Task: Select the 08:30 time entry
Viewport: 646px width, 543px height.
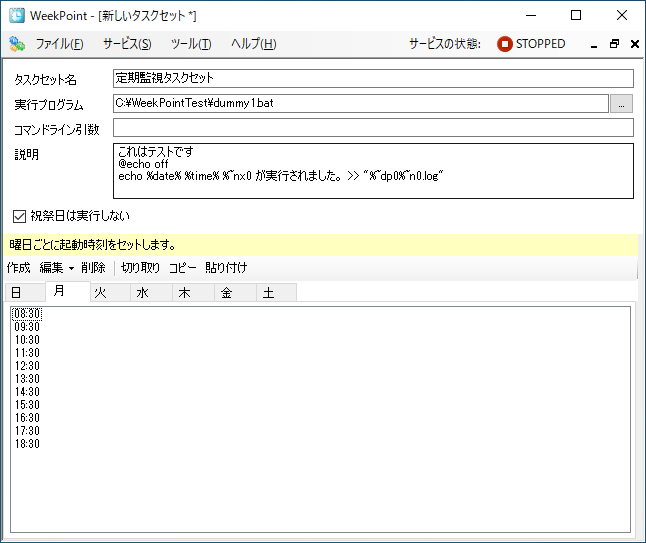Action: coord(27,314)
